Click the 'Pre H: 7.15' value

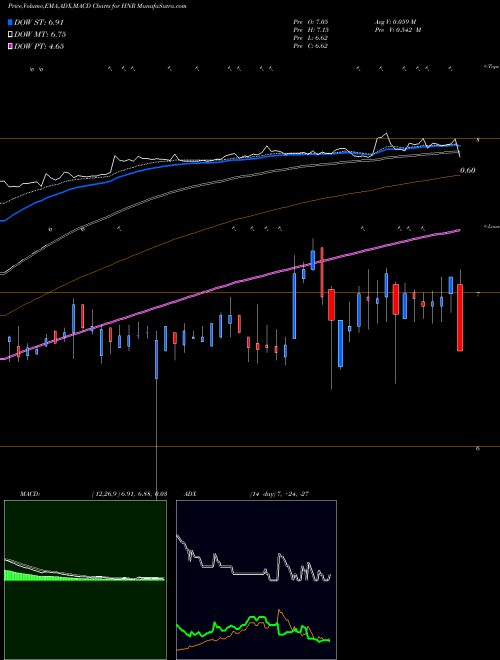point(311,30)
